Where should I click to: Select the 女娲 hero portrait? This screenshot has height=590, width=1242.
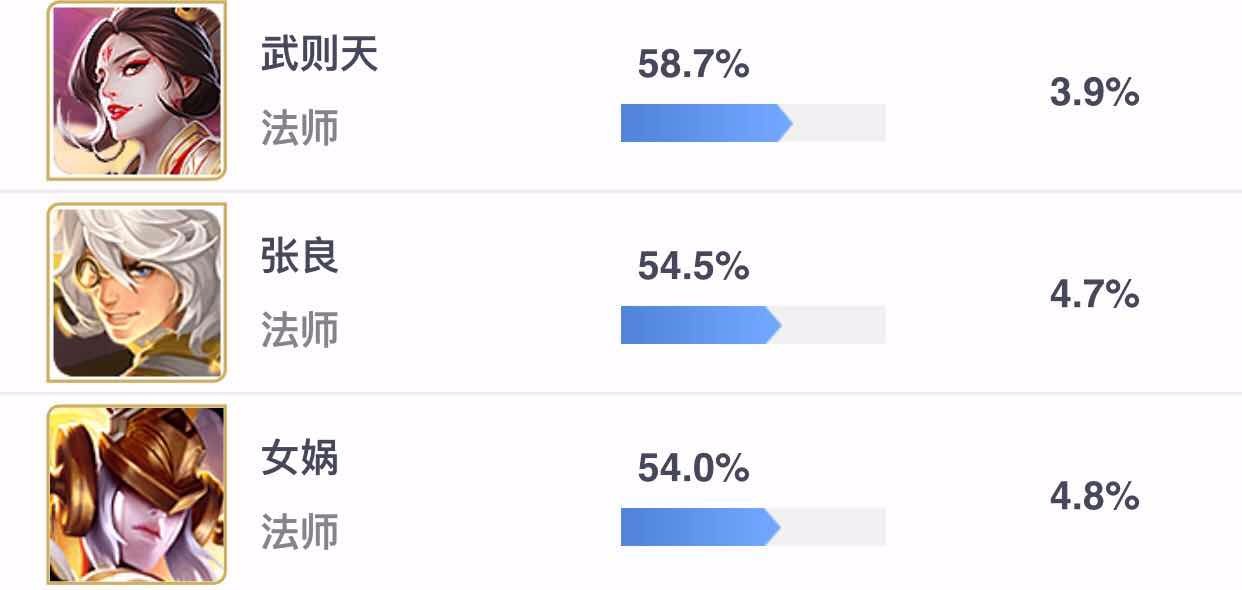[x=136, y=494]
